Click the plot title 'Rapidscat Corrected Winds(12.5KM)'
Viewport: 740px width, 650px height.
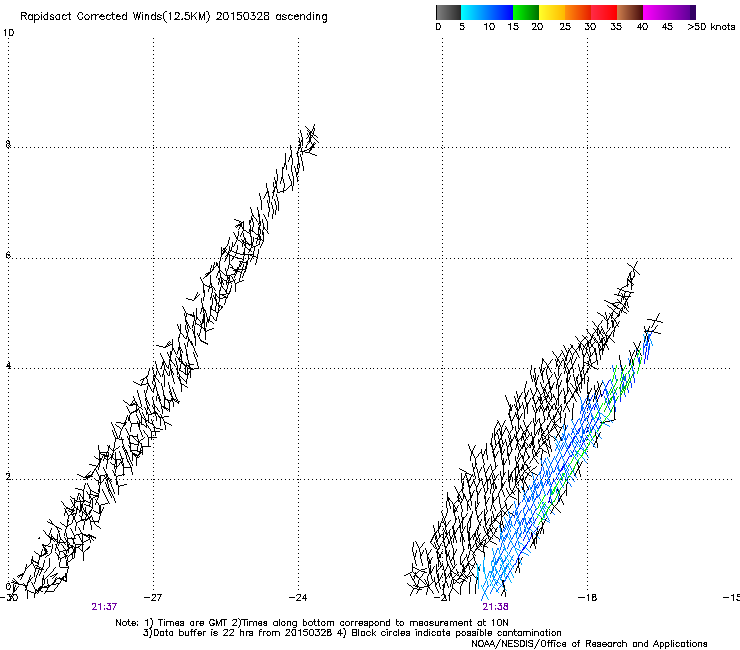(115, 17)
